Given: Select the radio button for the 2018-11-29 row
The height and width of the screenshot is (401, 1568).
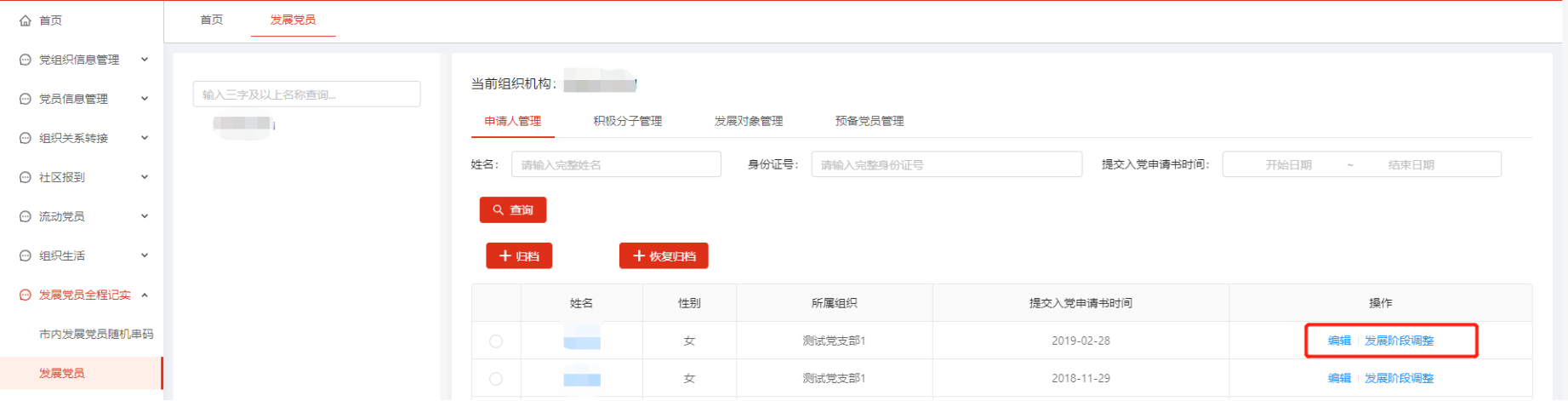Looking at the screenshot, I should tap(496, 379).
